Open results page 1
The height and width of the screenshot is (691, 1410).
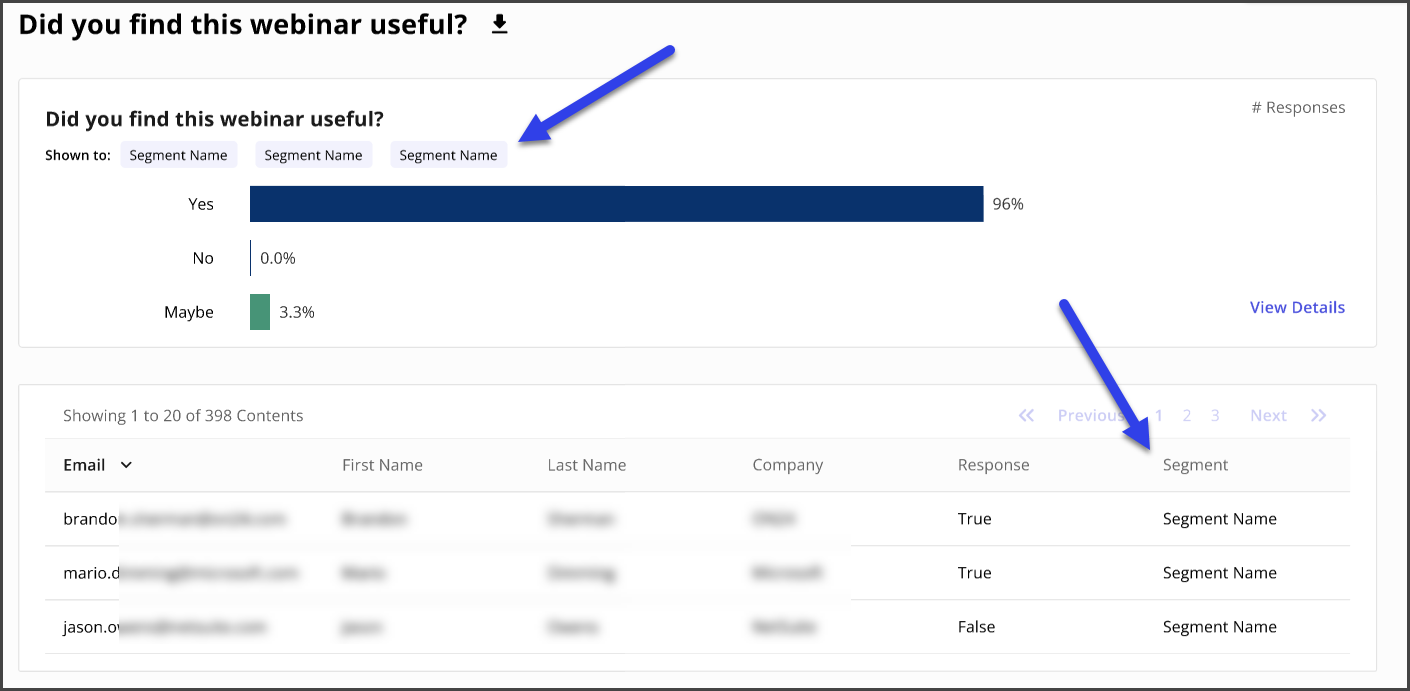click(1159, 416)
